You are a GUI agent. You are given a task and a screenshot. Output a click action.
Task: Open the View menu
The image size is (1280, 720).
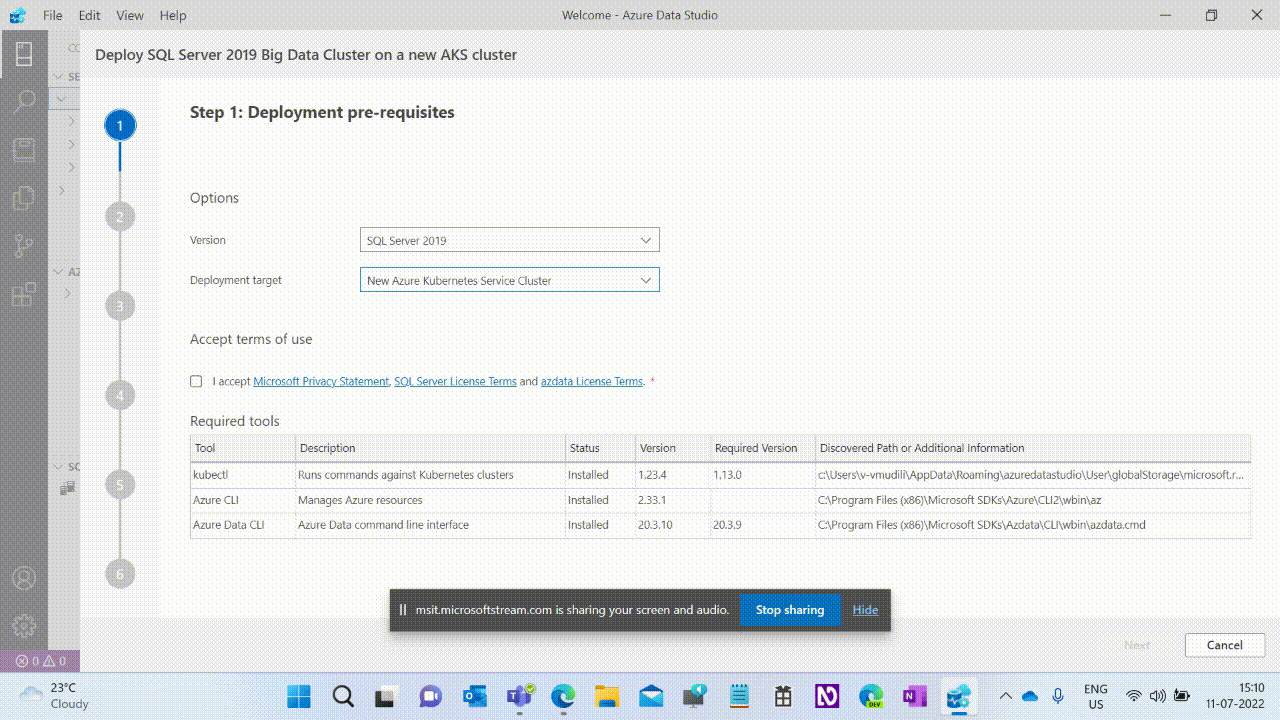[x=130, y=15]
